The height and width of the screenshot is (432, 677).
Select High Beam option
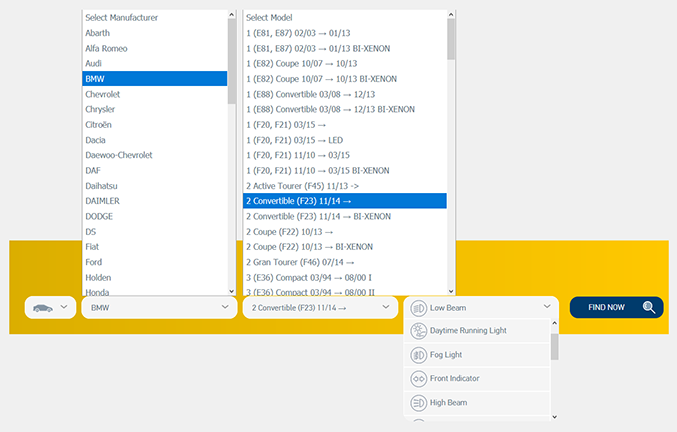click(x=477, y=403)
